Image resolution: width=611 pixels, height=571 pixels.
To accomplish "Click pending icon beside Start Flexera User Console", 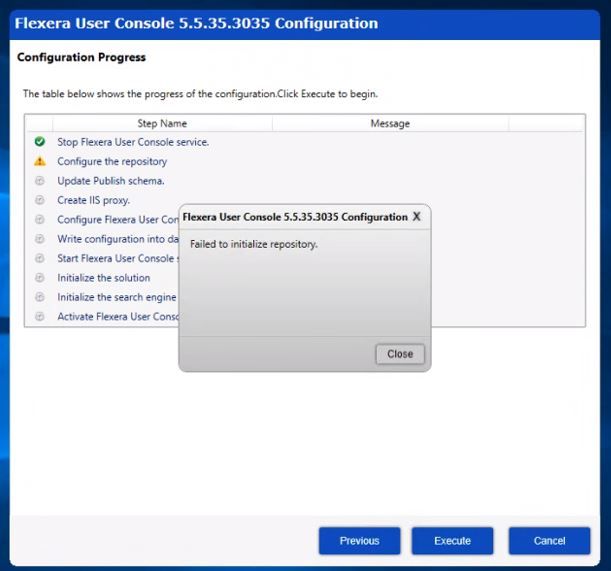I will click(x=40, y=258).
